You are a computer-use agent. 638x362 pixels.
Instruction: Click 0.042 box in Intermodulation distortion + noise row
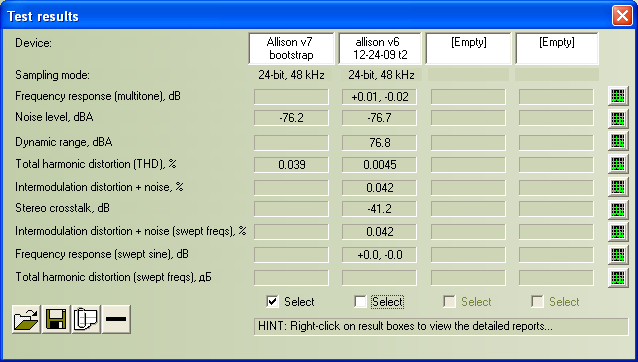pyautogui.click(x=379, y=188)
